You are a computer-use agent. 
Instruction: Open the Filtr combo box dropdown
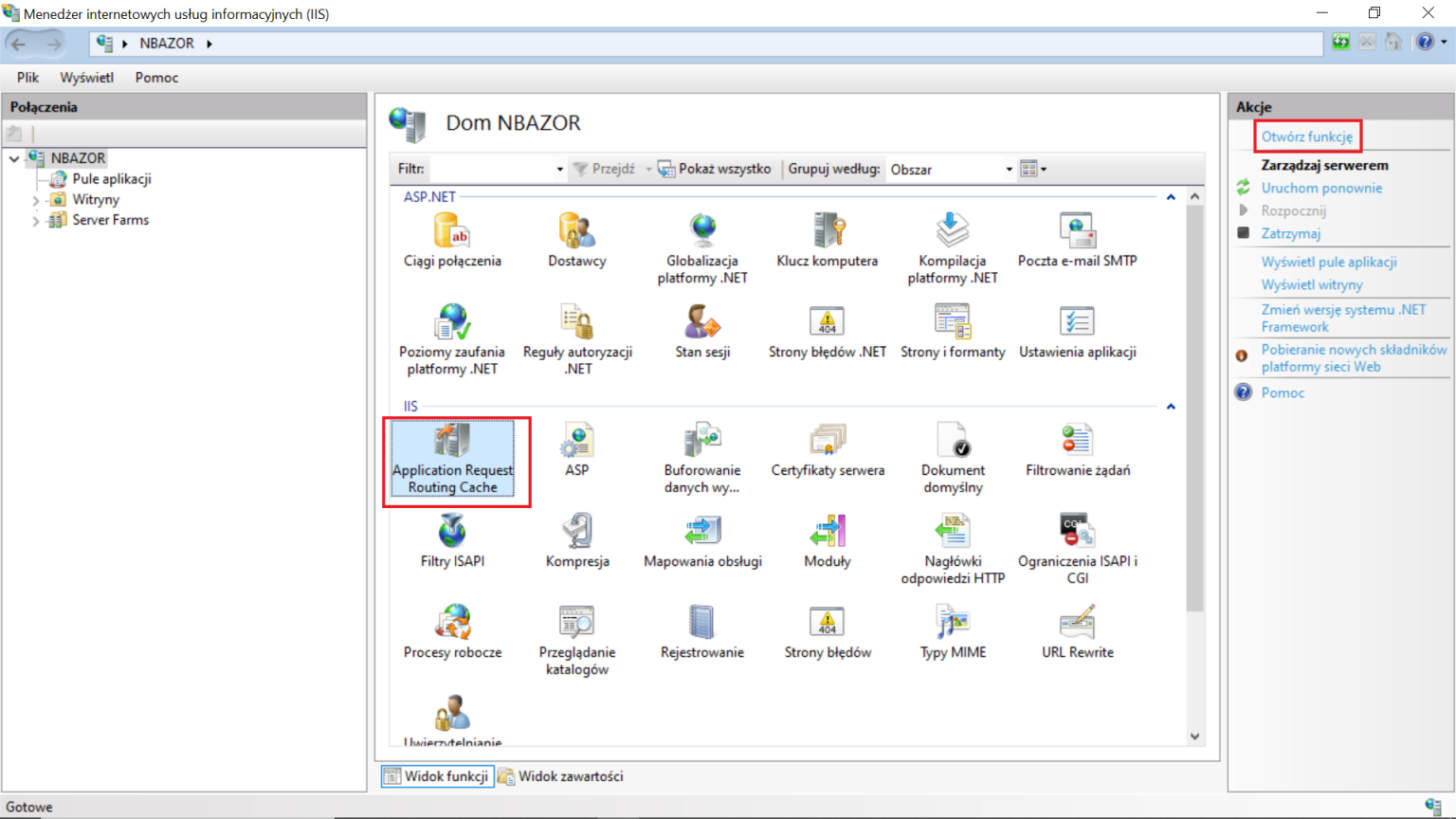(559, 169)
